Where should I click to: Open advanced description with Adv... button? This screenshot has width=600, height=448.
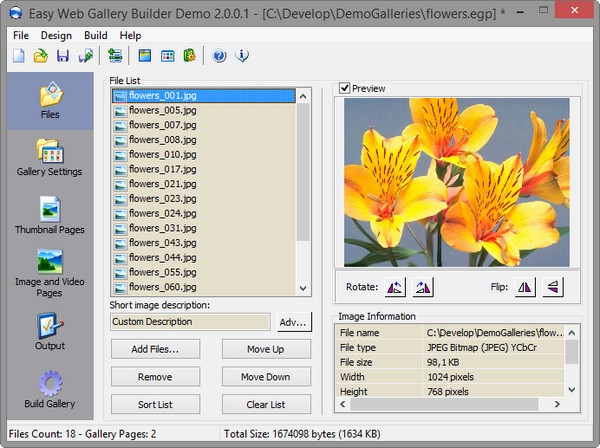click(x=293, y=322)
